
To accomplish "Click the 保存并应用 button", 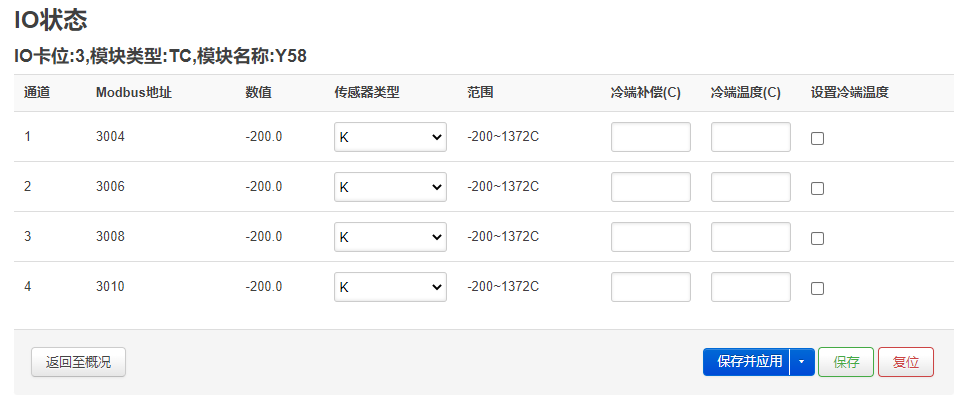I will [746, 362].
